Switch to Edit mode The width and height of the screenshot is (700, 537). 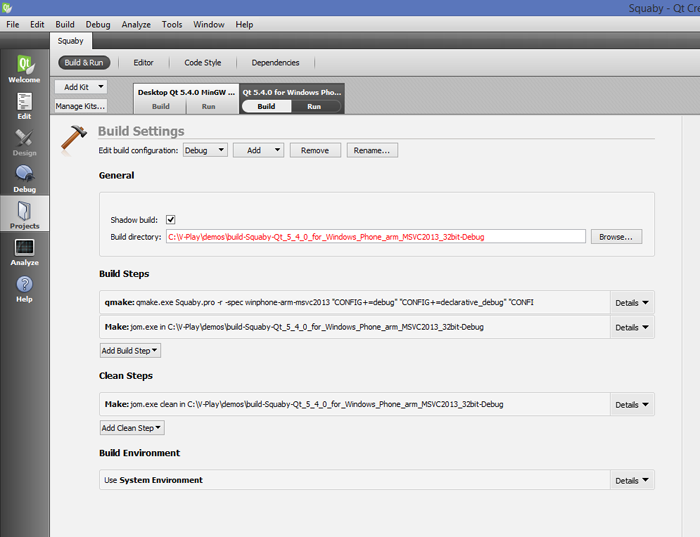(25, 106)
